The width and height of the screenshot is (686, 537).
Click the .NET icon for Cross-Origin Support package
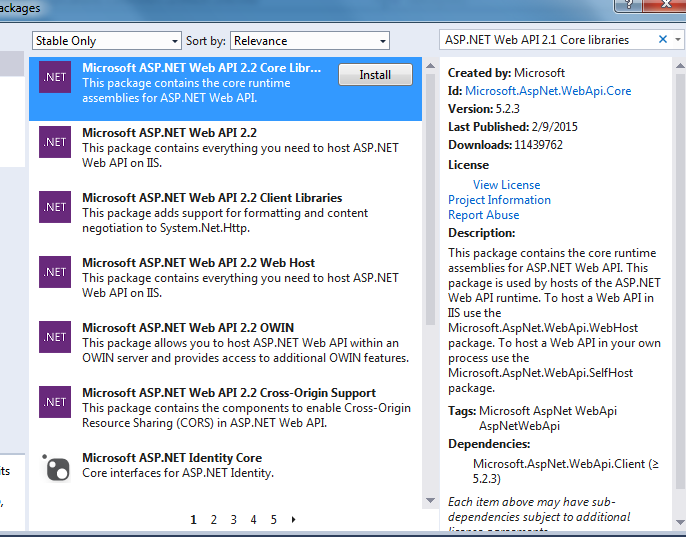point(54,402)
